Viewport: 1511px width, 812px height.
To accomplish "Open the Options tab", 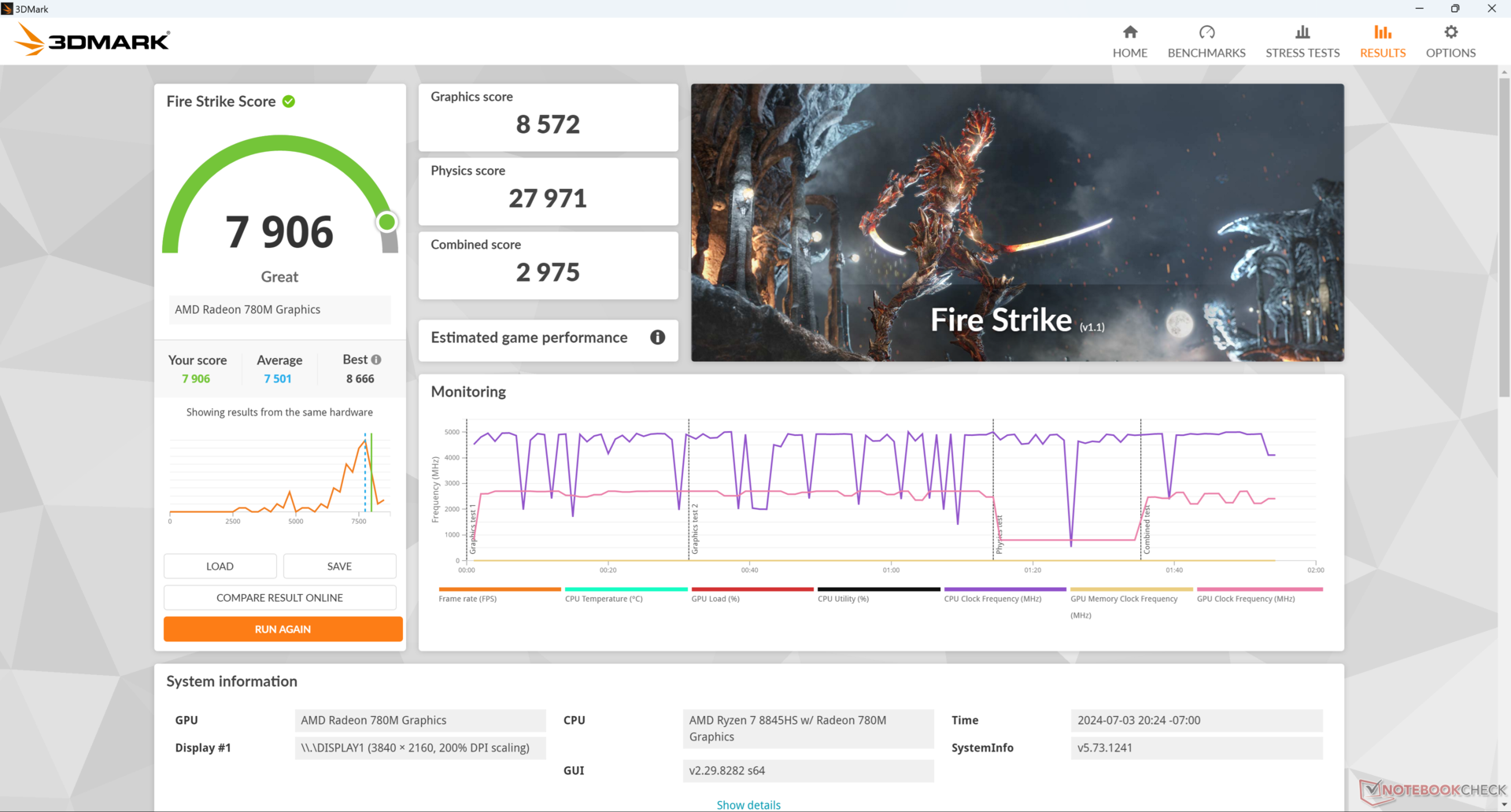I will [1450, 42].
